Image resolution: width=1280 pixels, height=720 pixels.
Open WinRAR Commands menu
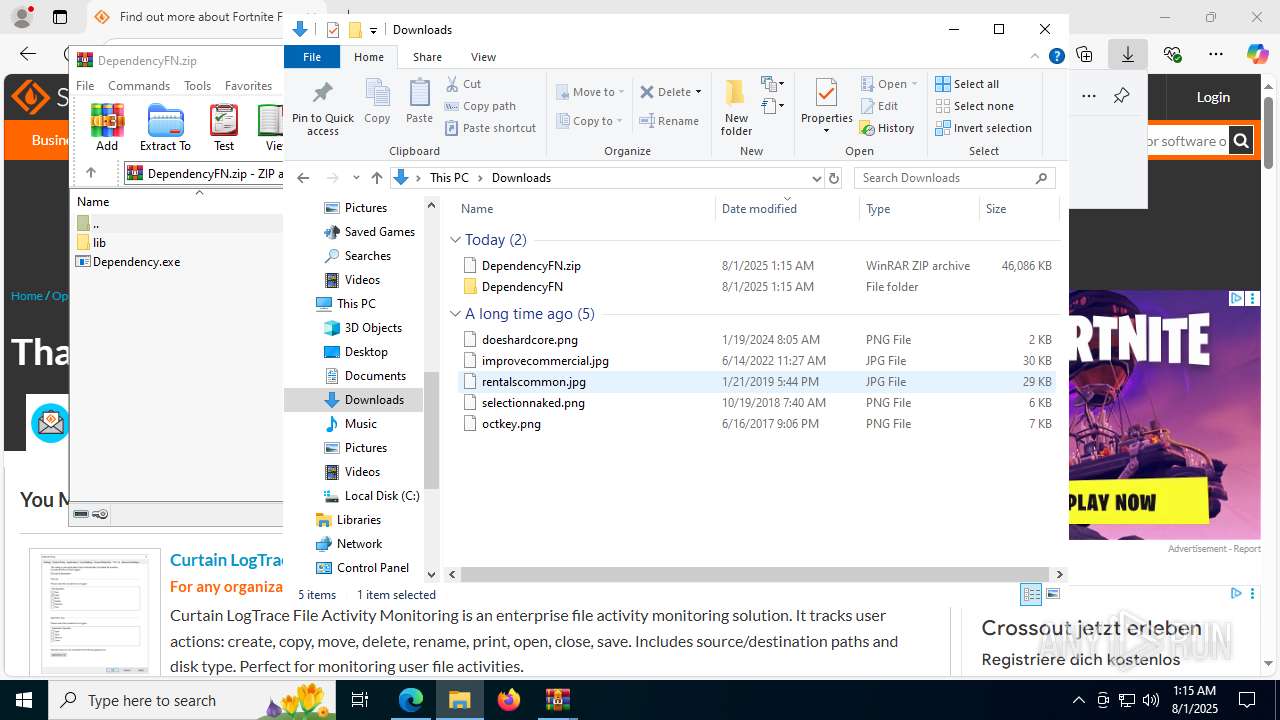139,86
